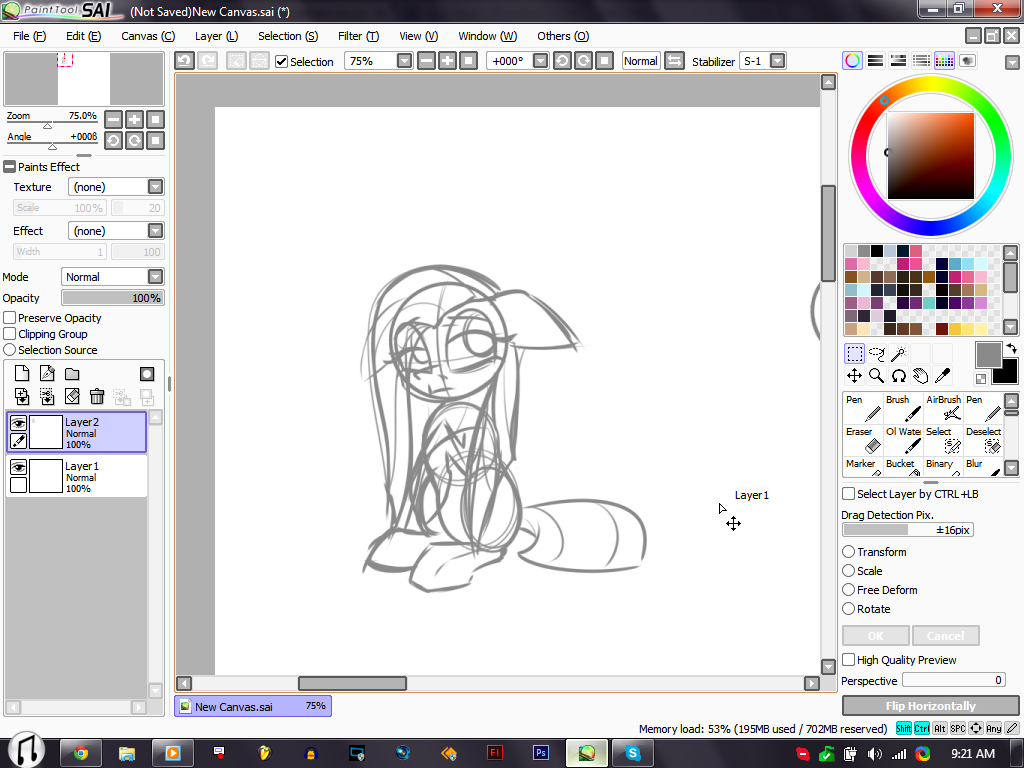Click the Flip Horizontally button
The height and width of the screenshot is (768, 1024).
point(930,706)
